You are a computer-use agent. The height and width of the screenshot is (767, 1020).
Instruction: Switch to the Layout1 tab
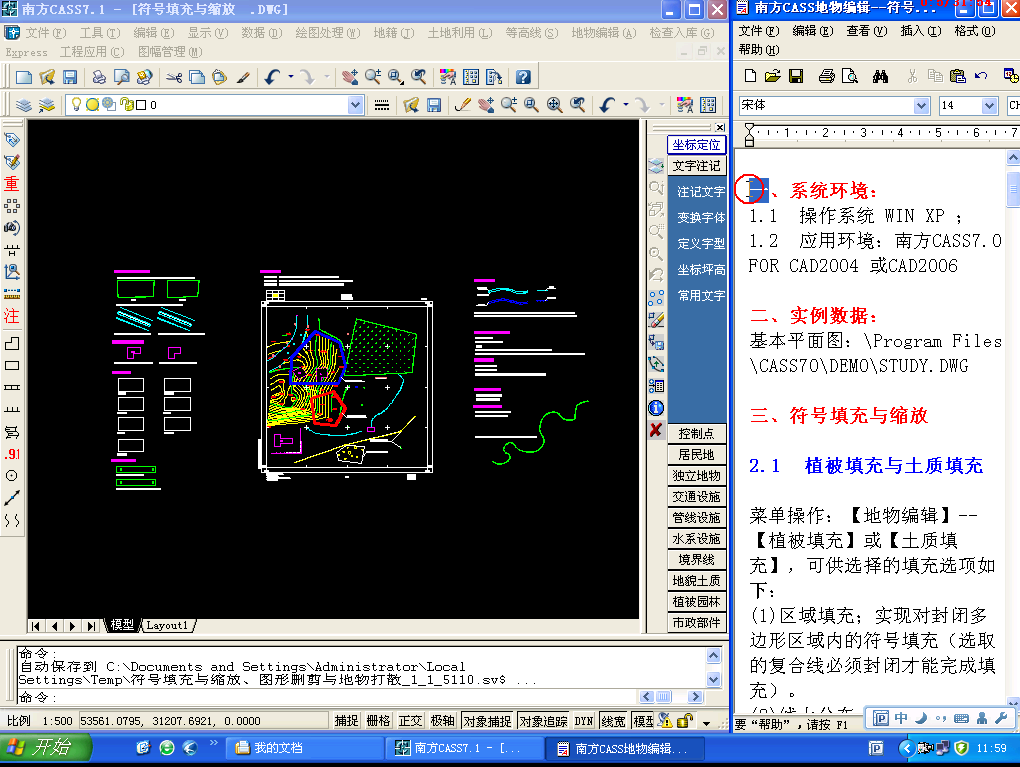coord(167,625)
